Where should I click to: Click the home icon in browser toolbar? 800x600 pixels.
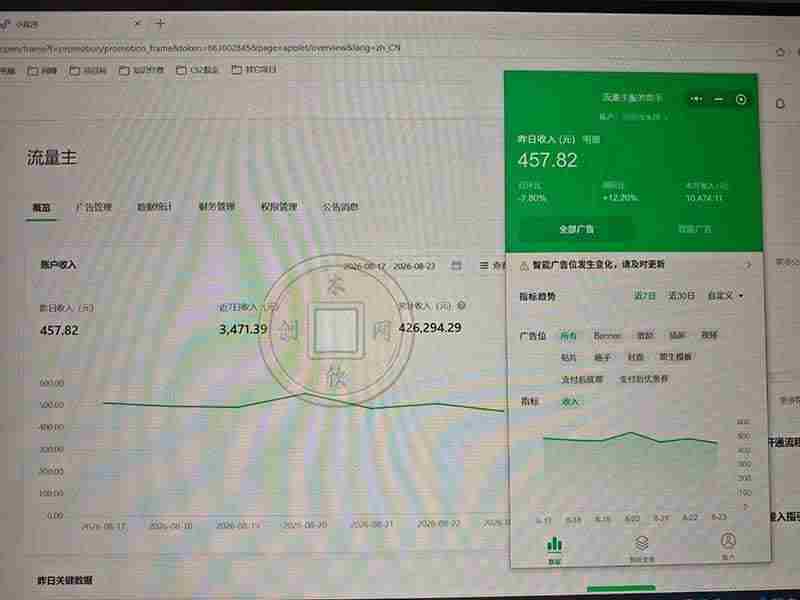[x=780, y=52]
